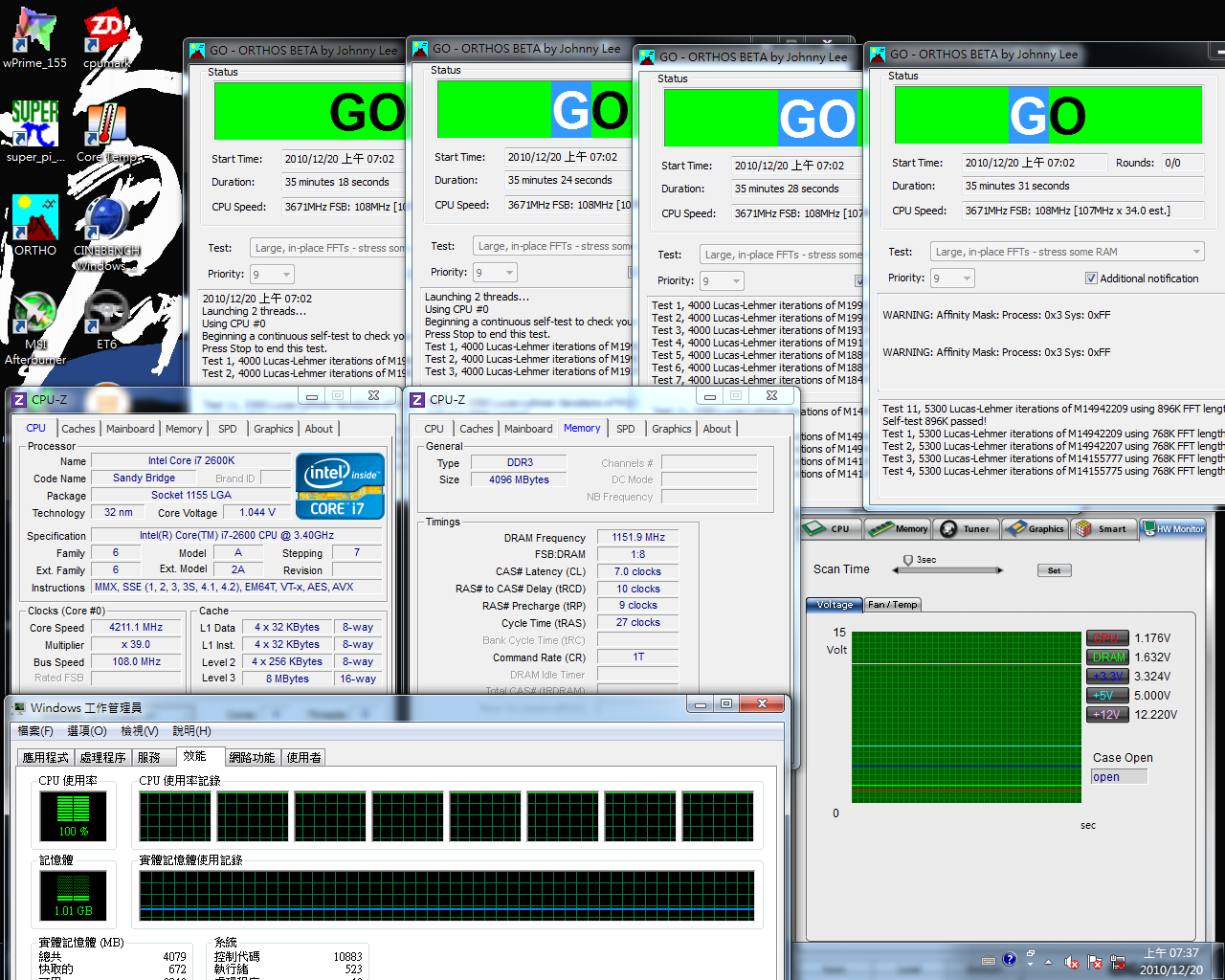Open Test combo box in ORTHOS running 35 minutes 24 seconds

[552, 246]
